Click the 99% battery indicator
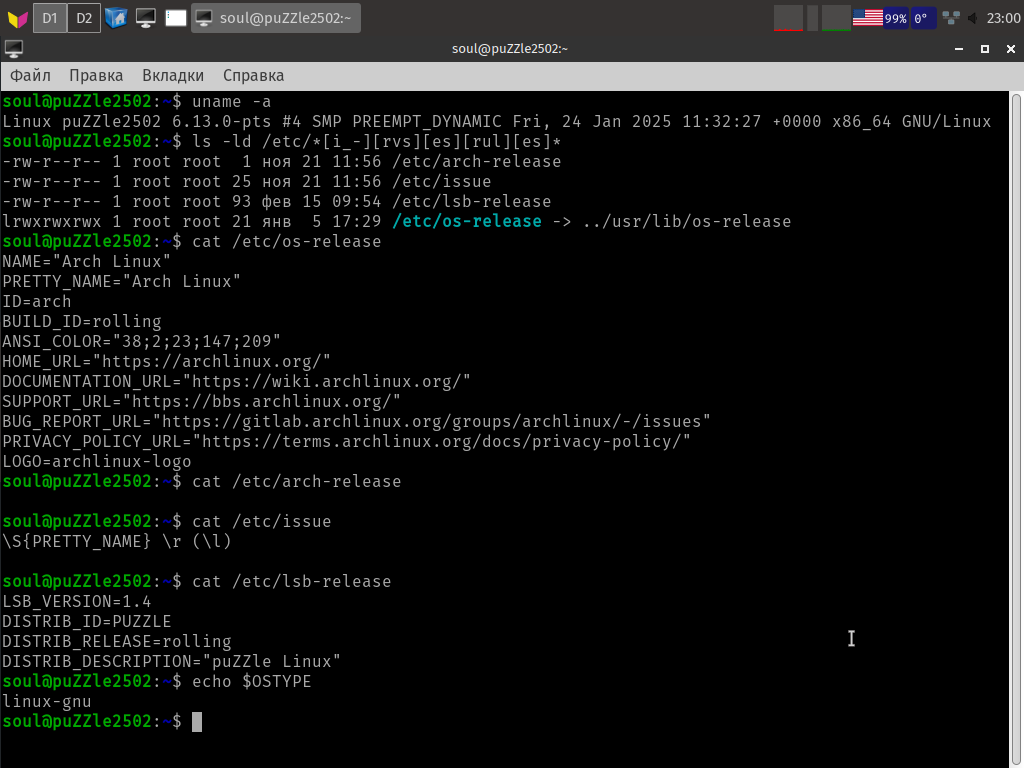Viewport: 1024px width, 768px height. click(x=895, y=18)
